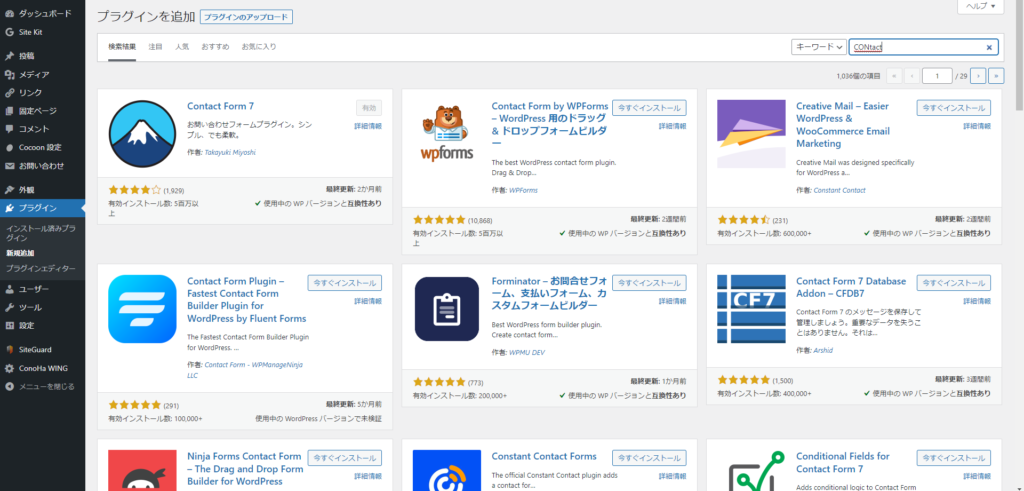
Task: Open the Constant Contact Forms title link
Action: [544, 456]
